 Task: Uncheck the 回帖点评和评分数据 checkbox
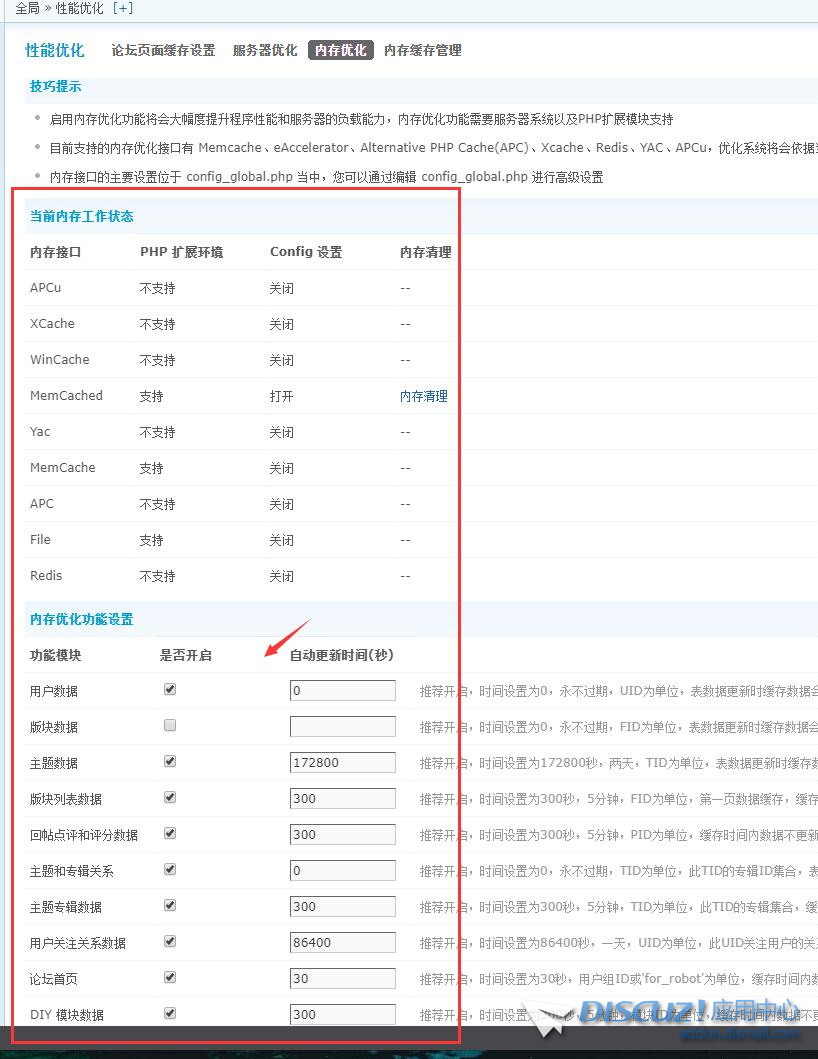(x=170, y=834)
